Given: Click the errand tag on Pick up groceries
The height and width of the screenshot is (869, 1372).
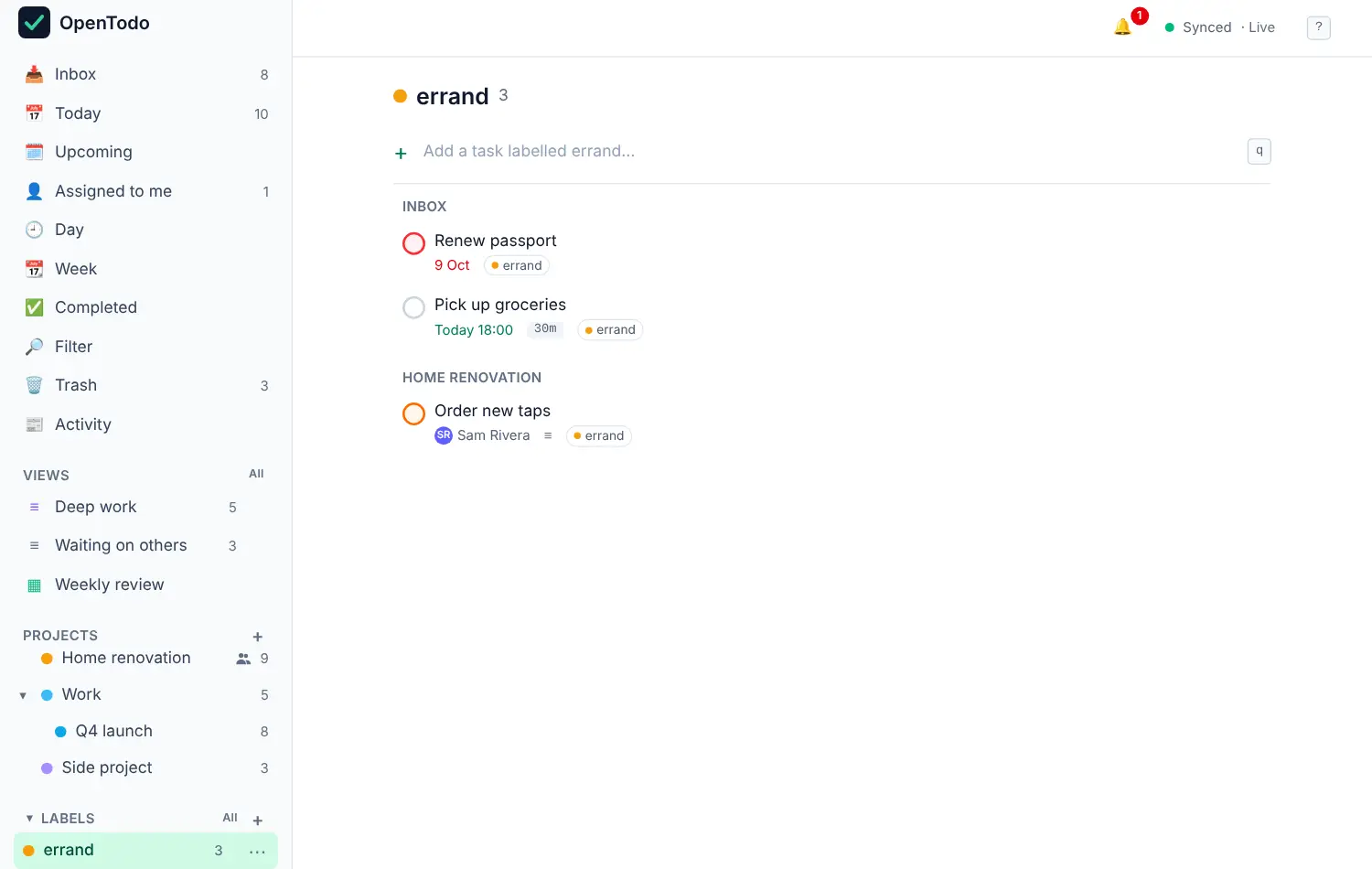Looking at the screenshot, I should 610,329.
